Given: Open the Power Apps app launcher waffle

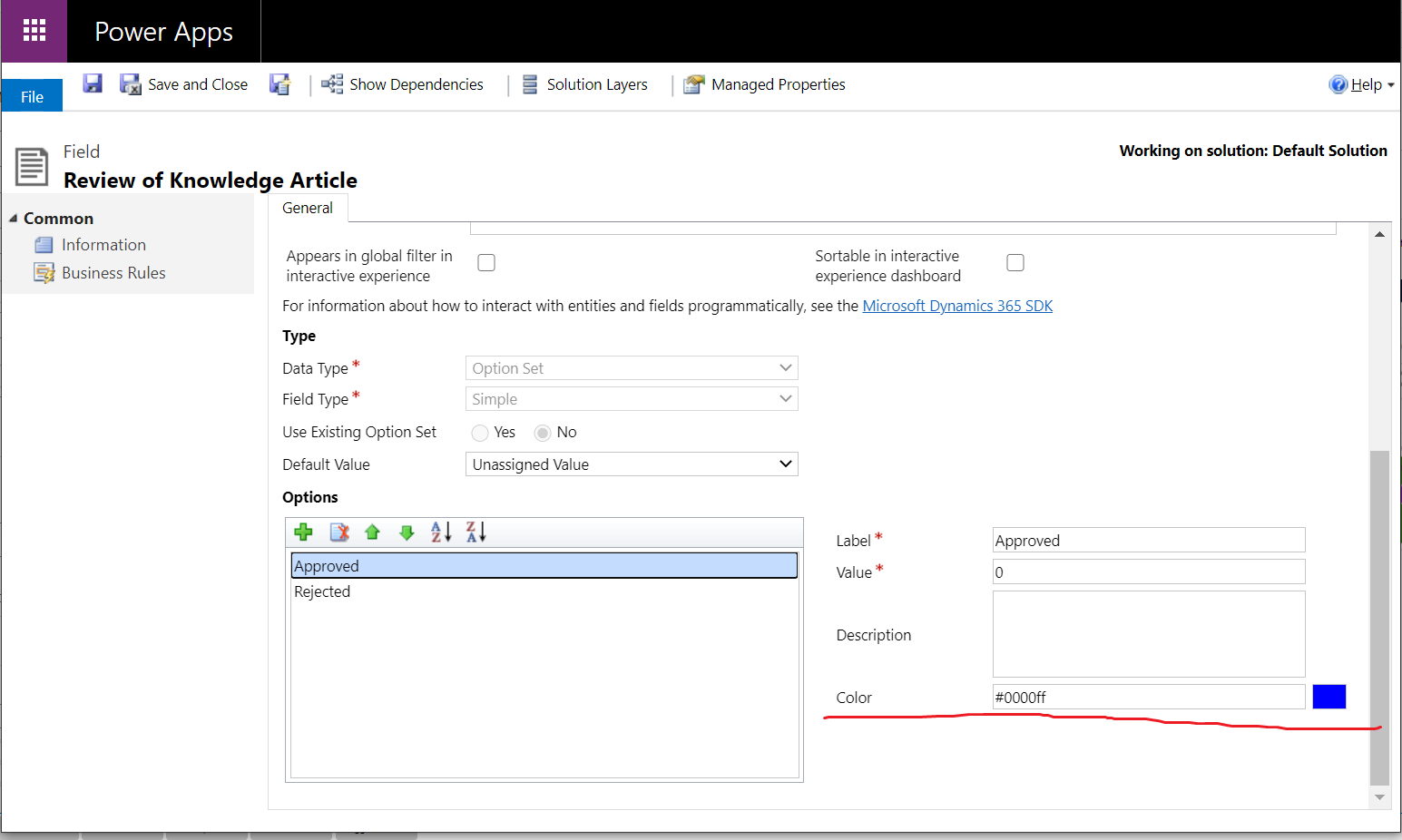Looking at the screenshot, I should [34, 31].
